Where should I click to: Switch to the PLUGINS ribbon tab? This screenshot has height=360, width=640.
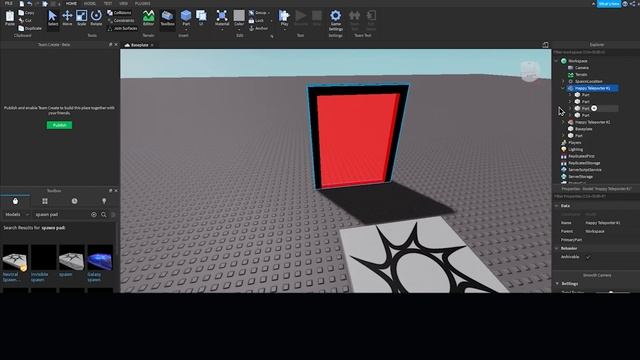coord(142,3)
